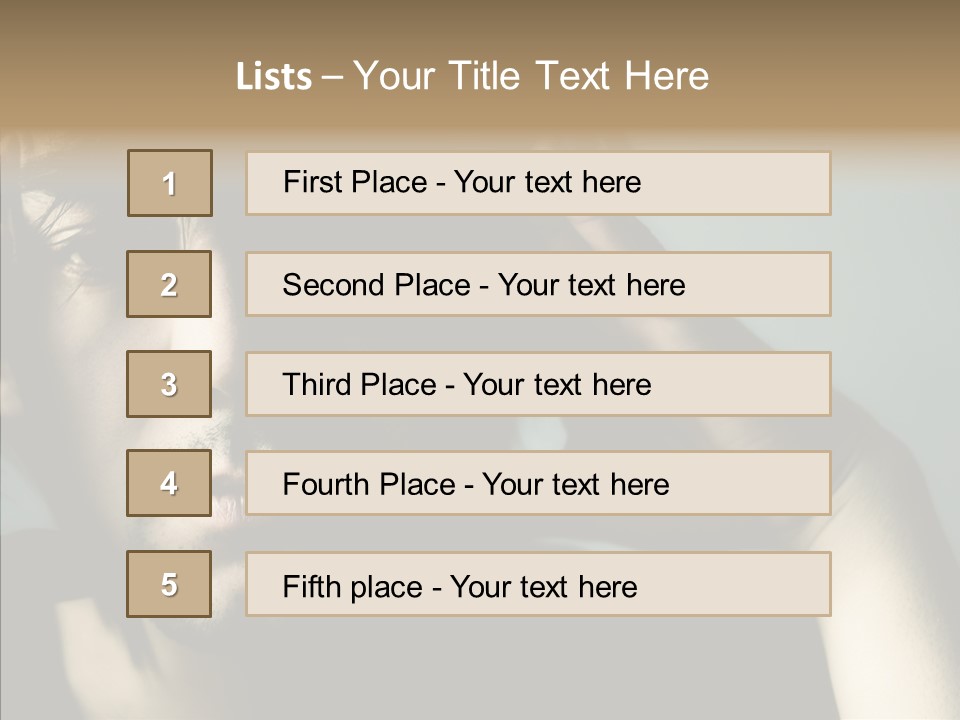Image resolution: width=960 pixels, height=720 pixels.
Task: Click the bold word Lists in title
Action: click(x=273, y=77)
